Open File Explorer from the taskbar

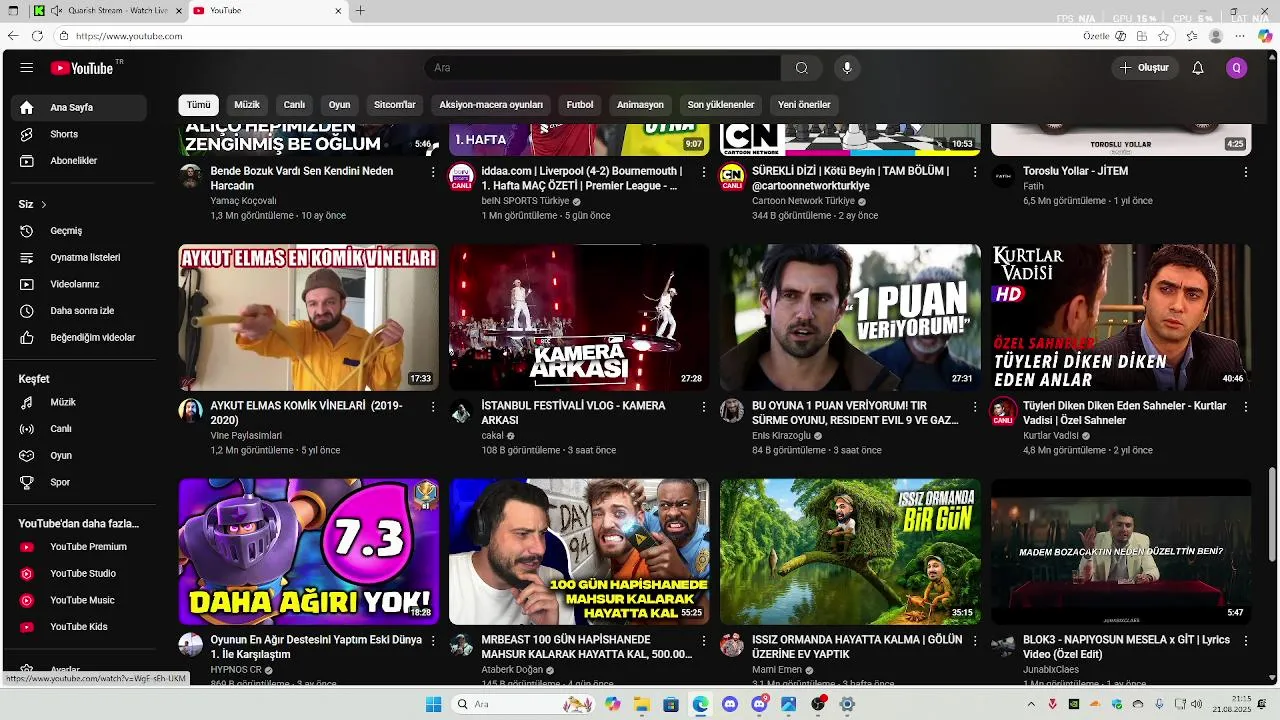pos(641,704)
